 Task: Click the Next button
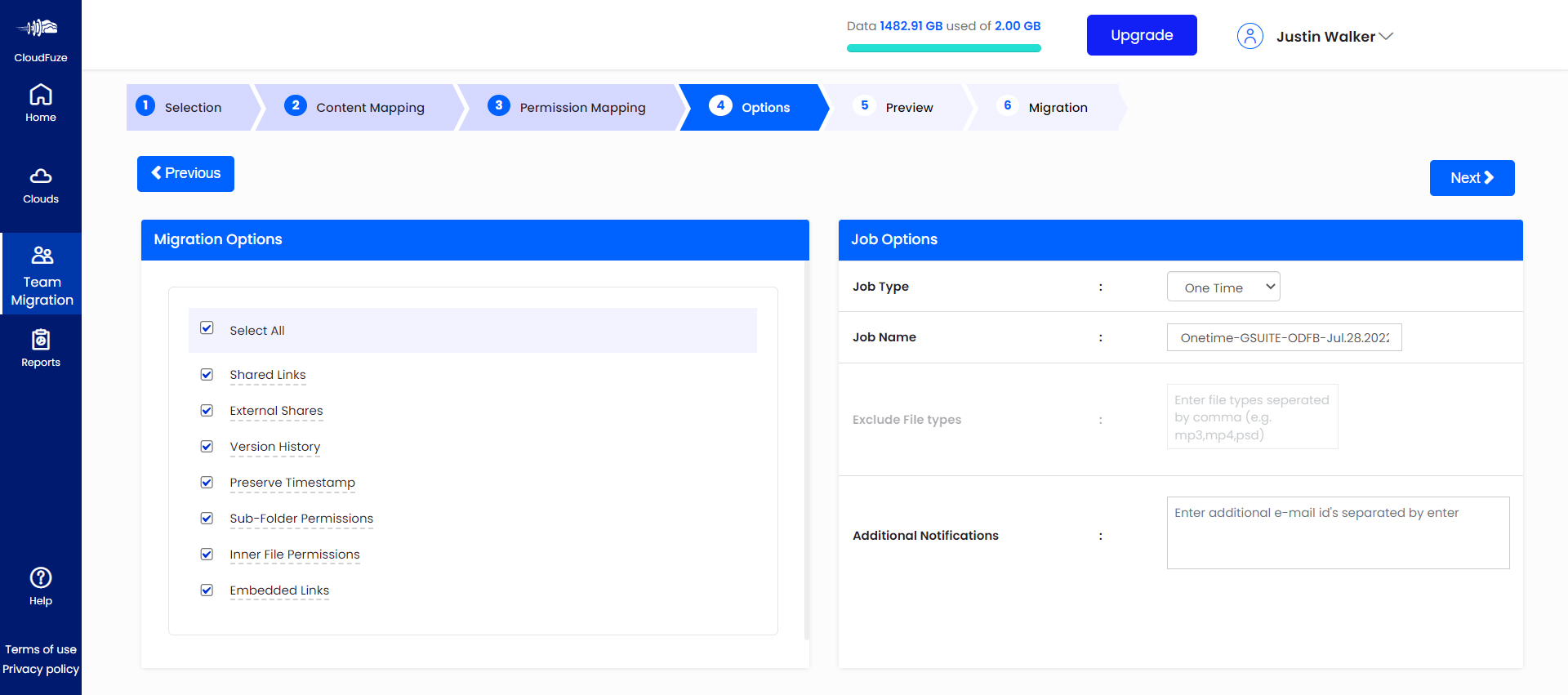[x=1472, y=178]
